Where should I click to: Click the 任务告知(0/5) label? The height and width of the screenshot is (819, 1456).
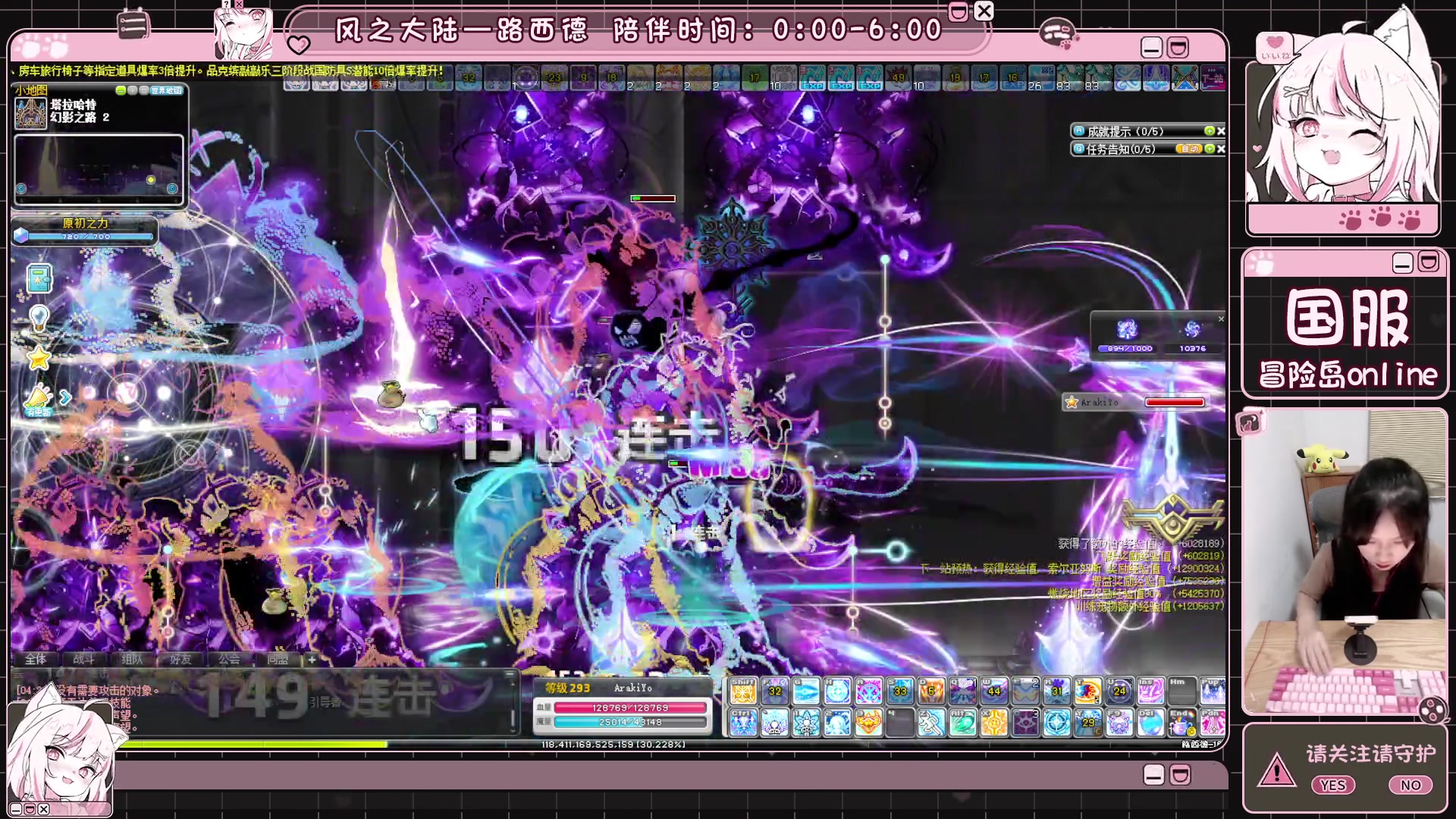tap(1122, 149)
